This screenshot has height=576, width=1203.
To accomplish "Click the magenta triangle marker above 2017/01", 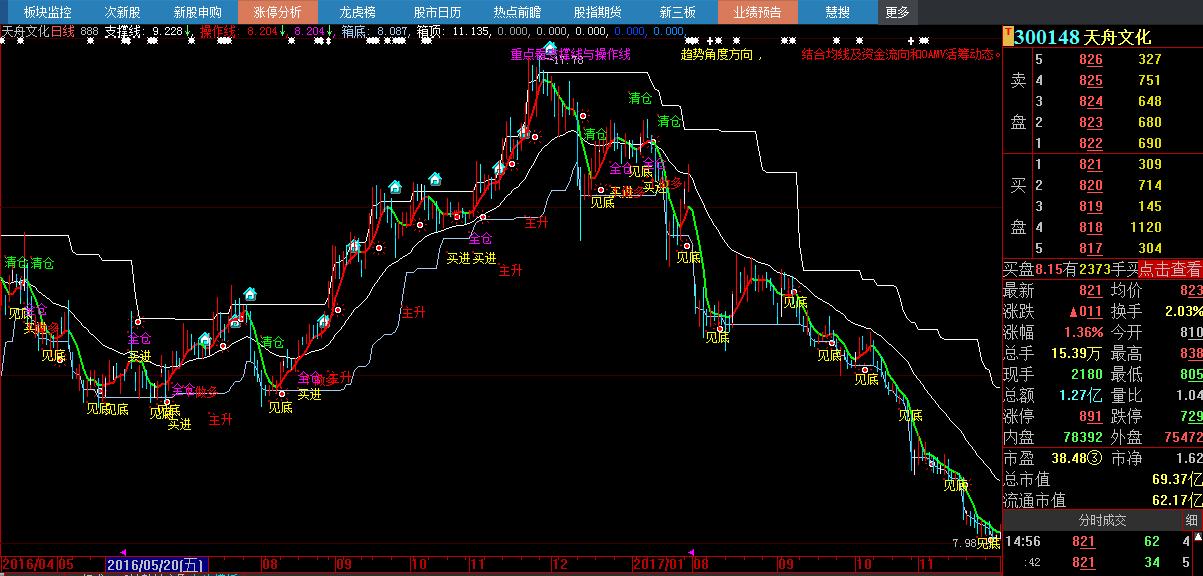I will pyautogui.click(x=691, y=551).
